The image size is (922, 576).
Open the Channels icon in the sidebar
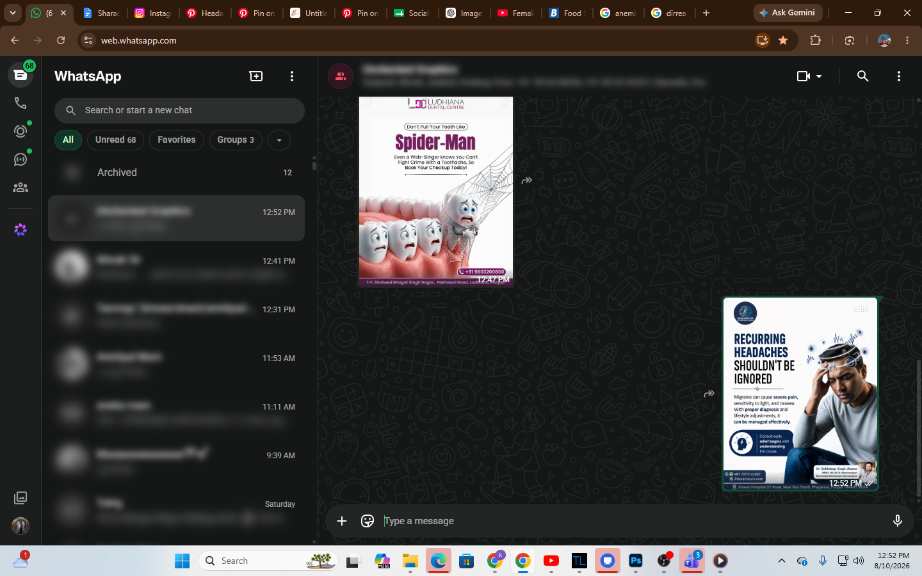pyautogui.click(x=21, y=159)
